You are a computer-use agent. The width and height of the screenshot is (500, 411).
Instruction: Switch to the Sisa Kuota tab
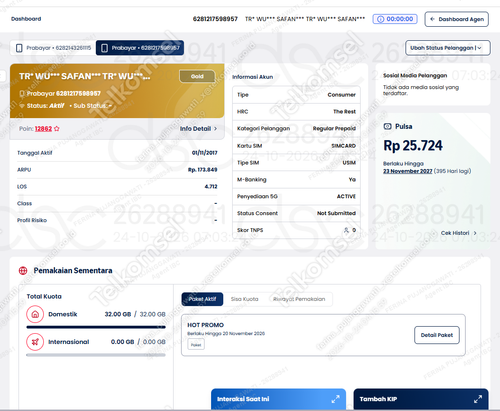[x=245, y=299]
